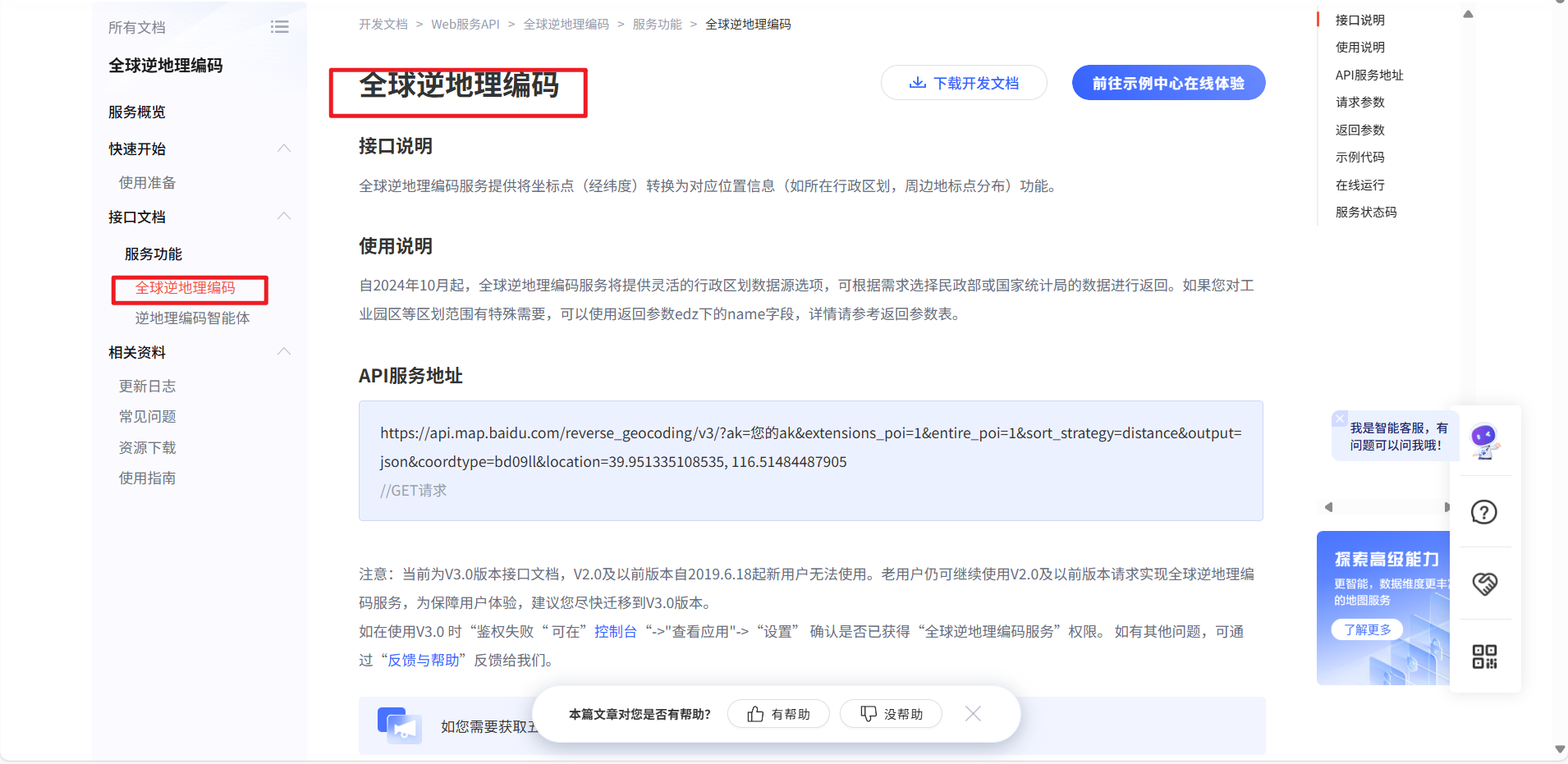
Task: Jump to 使用说明 in the page outline
Action: coord(1360,48)
